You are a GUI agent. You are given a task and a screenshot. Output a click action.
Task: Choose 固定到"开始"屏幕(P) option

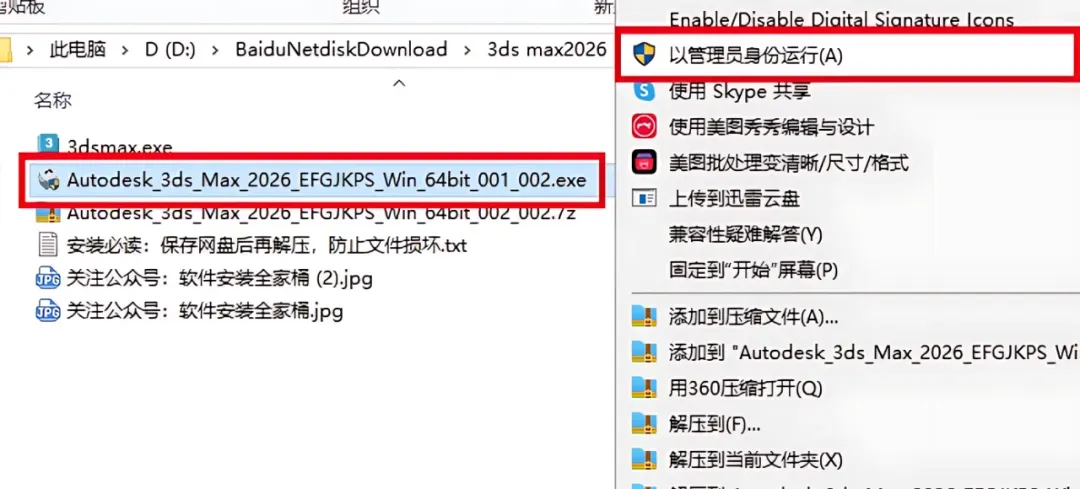tap(754, 269)
